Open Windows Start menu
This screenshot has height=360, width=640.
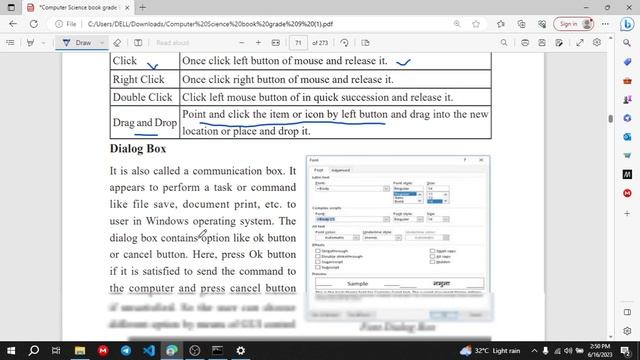11,350
